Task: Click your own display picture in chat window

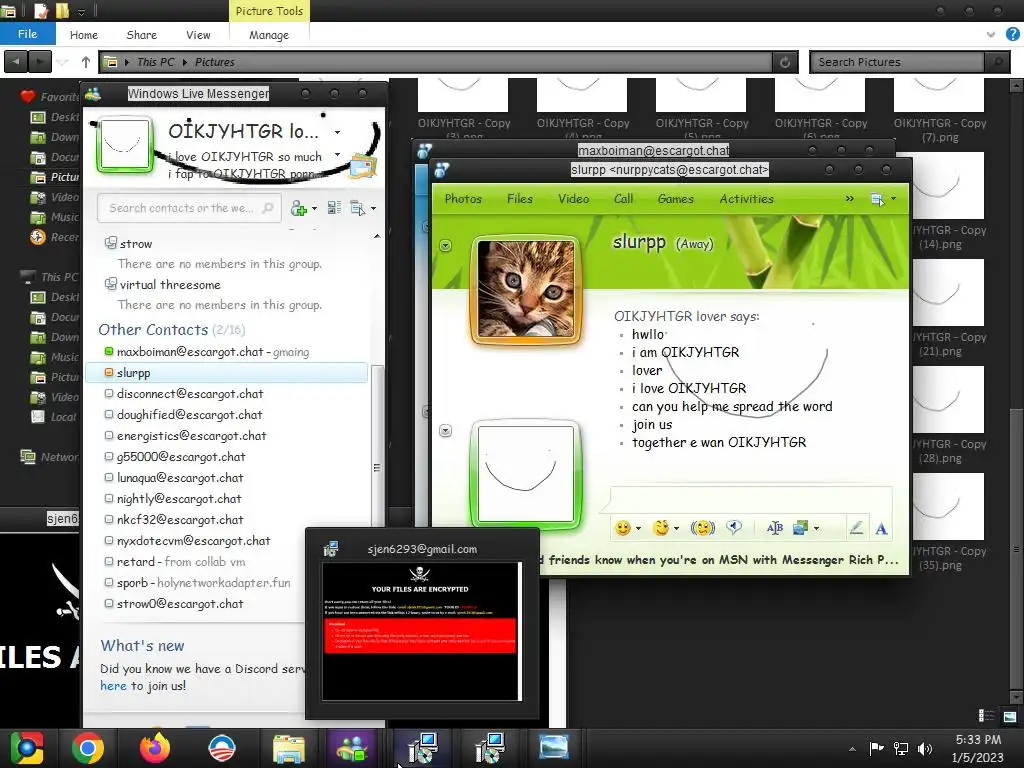Action: [526, 474]
